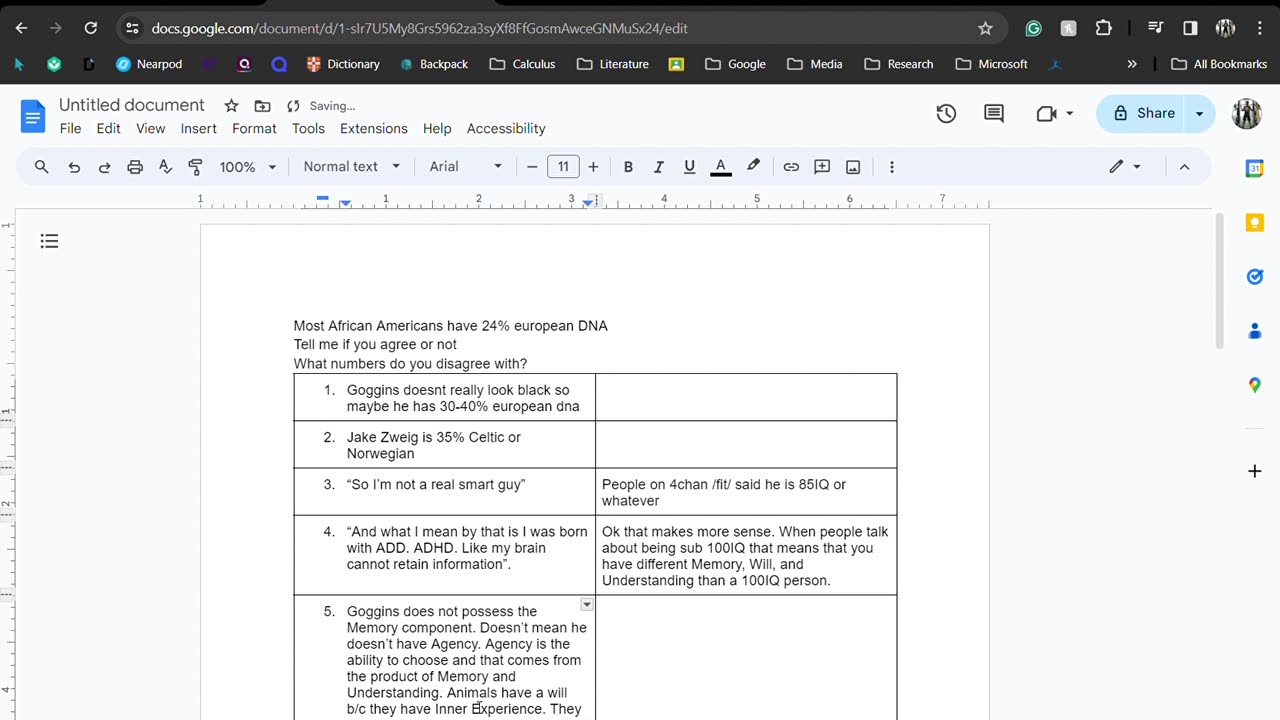Image resolution: width=1280 pixels, height=720 pixels.
Task: Open the zoom level 100% dropdown
Action: (x=247, y=167)
